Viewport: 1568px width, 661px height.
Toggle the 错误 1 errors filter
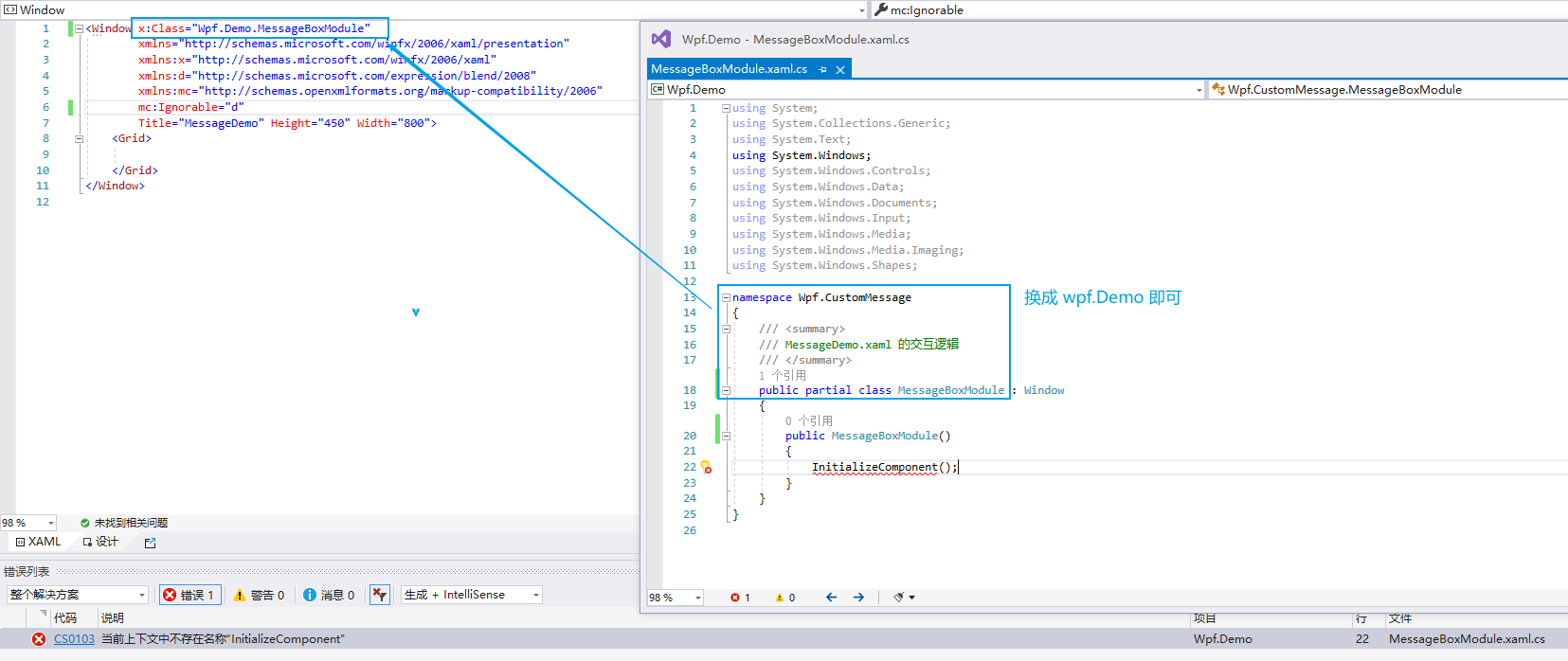[x=189, y=595]
